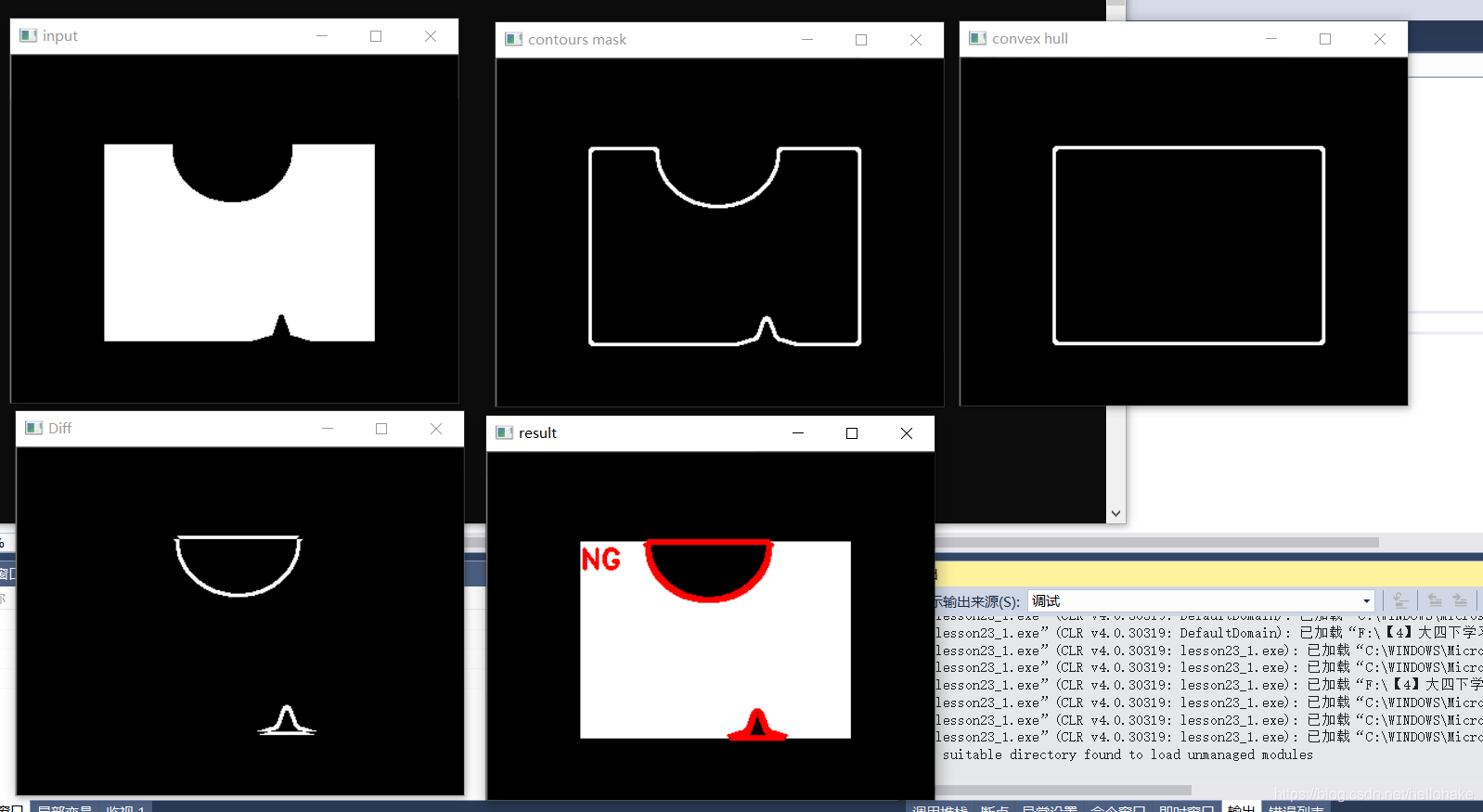Minimize the convex hull window
Screen dimensions: 1483x812
(1271, 39)
